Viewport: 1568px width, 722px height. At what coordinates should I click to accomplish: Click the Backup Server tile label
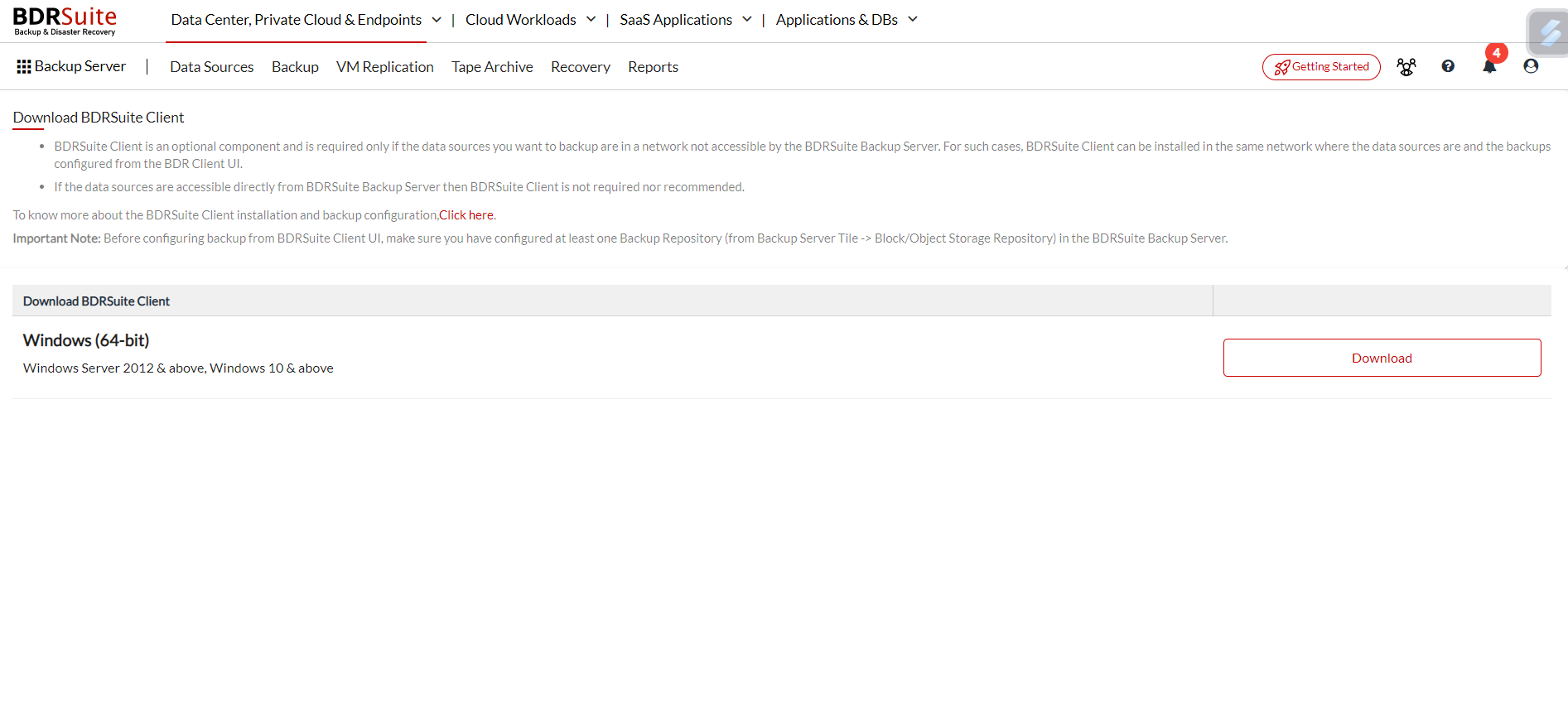coord(80,66)
